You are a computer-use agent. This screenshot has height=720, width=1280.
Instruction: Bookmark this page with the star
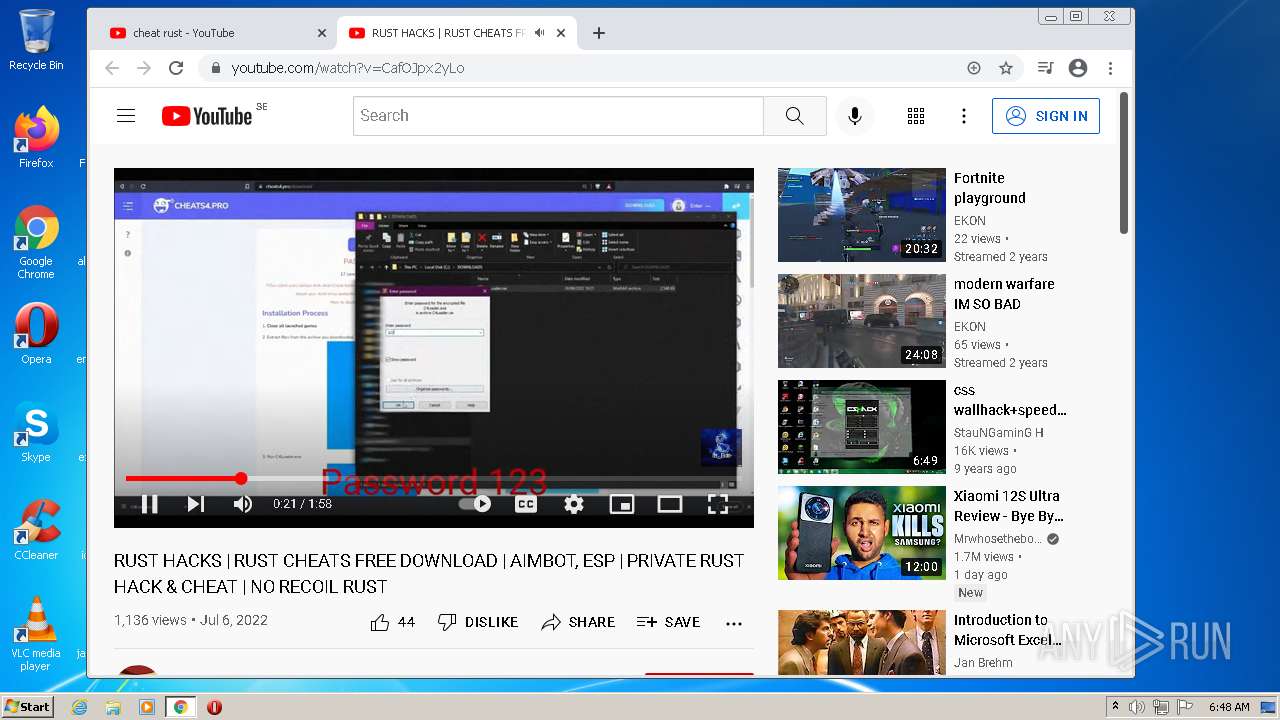[1006, 68]
